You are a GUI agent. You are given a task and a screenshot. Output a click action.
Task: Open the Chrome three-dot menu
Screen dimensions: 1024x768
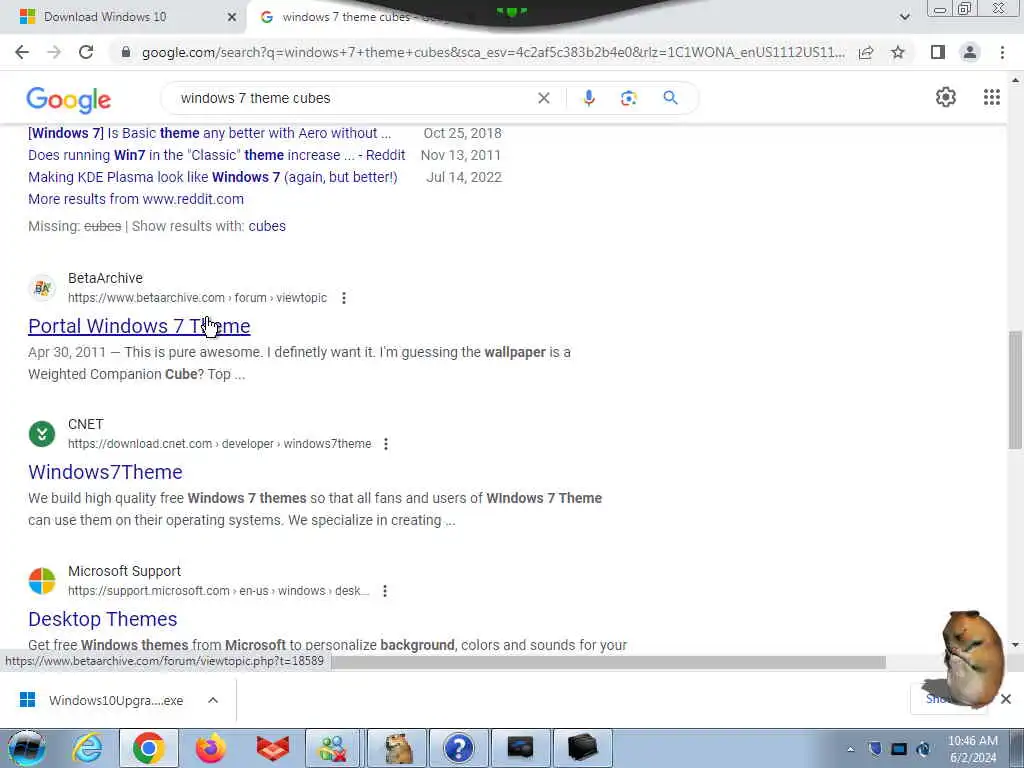1002,52
